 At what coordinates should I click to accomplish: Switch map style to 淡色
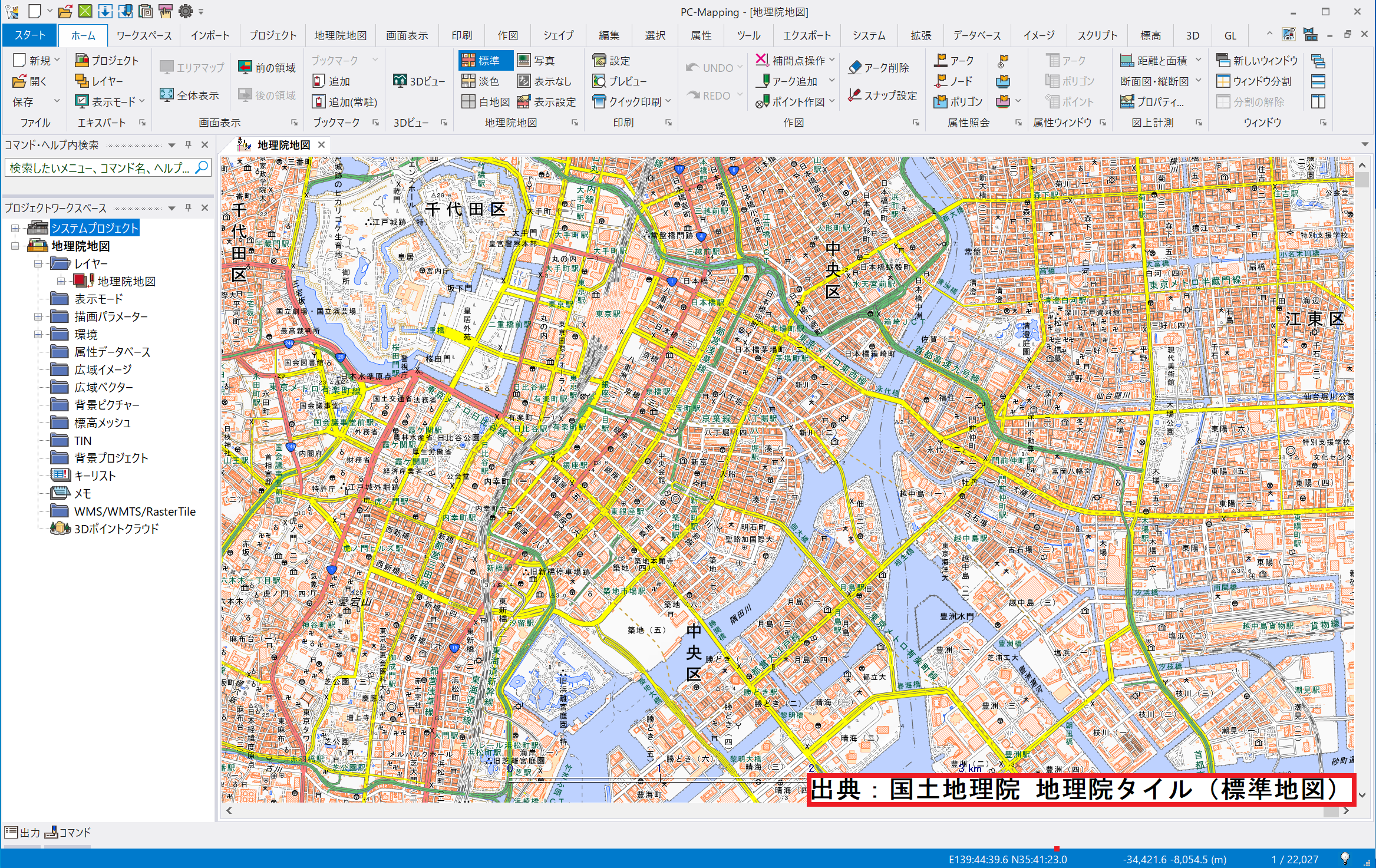point(480,81)
